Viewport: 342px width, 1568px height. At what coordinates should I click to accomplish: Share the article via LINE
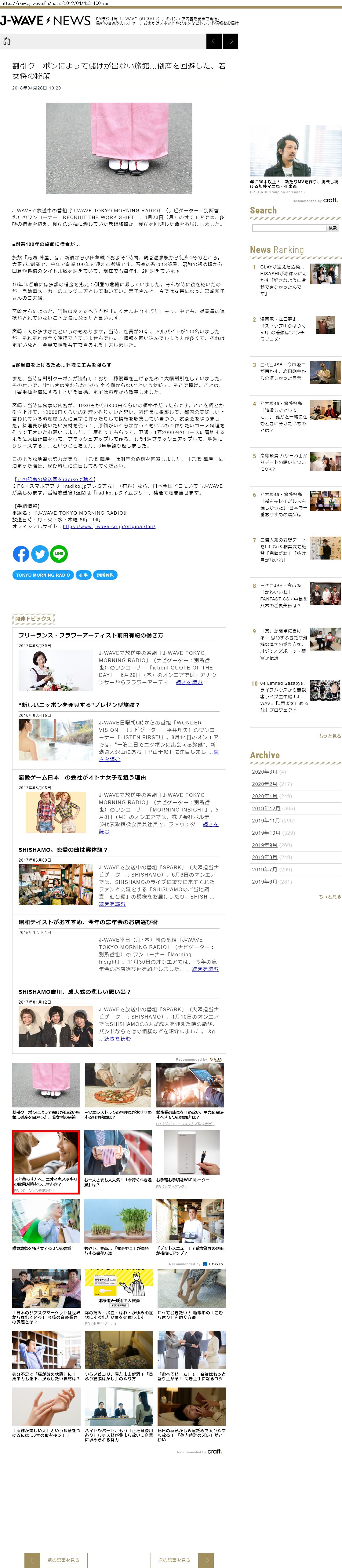59,553
